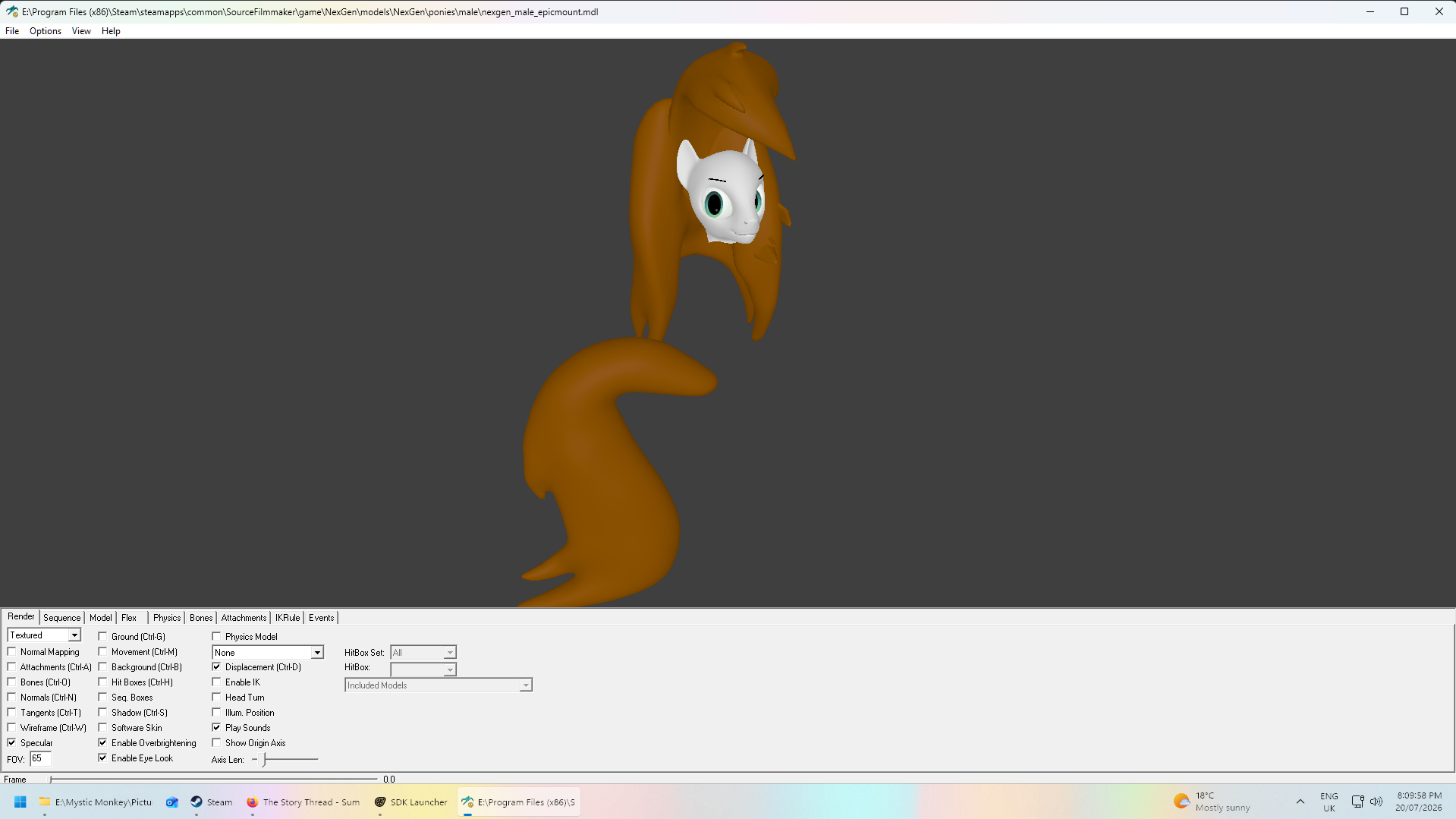Screen dimensions: 1456x819
Task: Enable Shadow (Ctrl-S) checkbox
Action: 103,713
